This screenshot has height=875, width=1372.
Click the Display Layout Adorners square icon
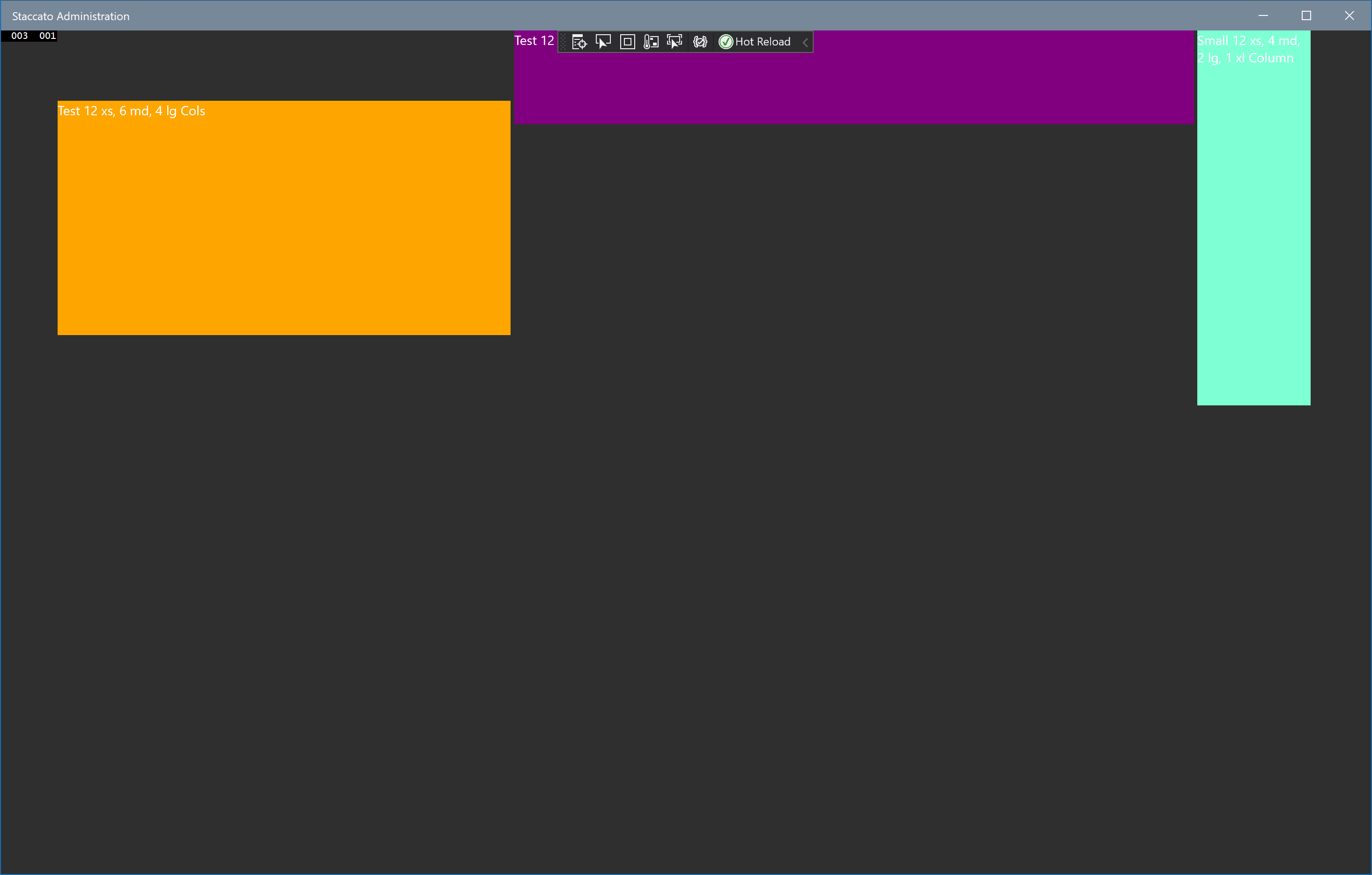627,42
